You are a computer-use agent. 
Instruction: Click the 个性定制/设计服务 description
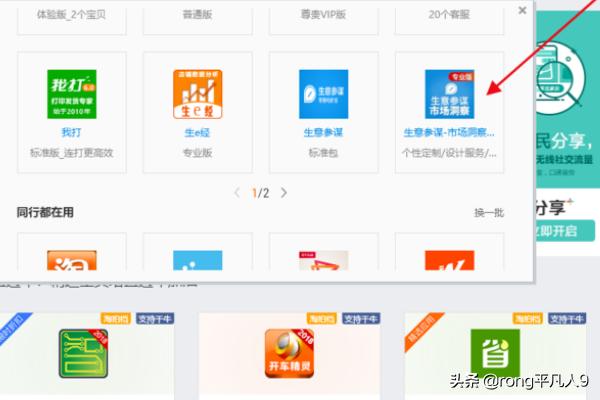tap(449, 153)
